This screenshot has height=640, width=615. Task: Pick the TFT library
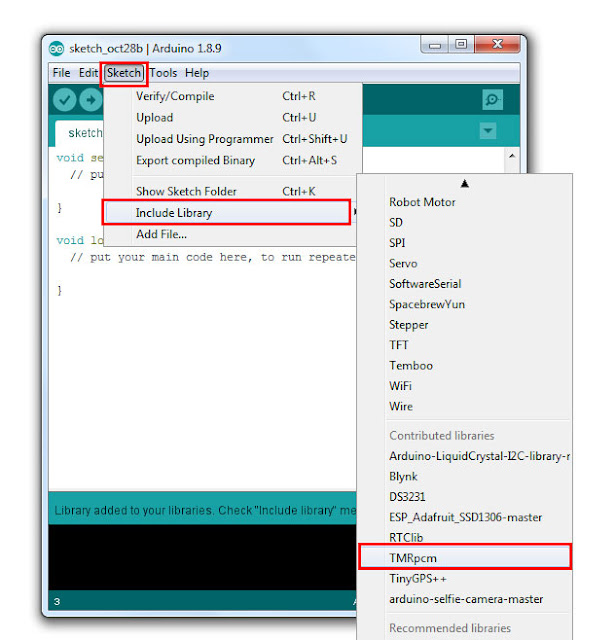coord(465,345)
